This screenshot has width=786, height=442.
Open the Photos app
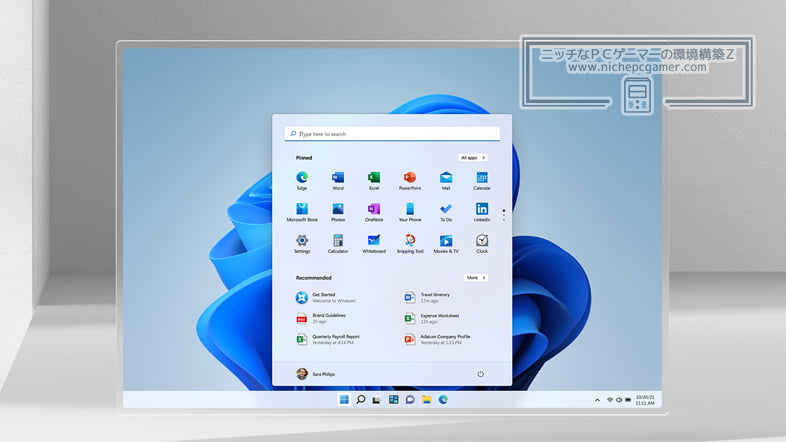(338, 212)
